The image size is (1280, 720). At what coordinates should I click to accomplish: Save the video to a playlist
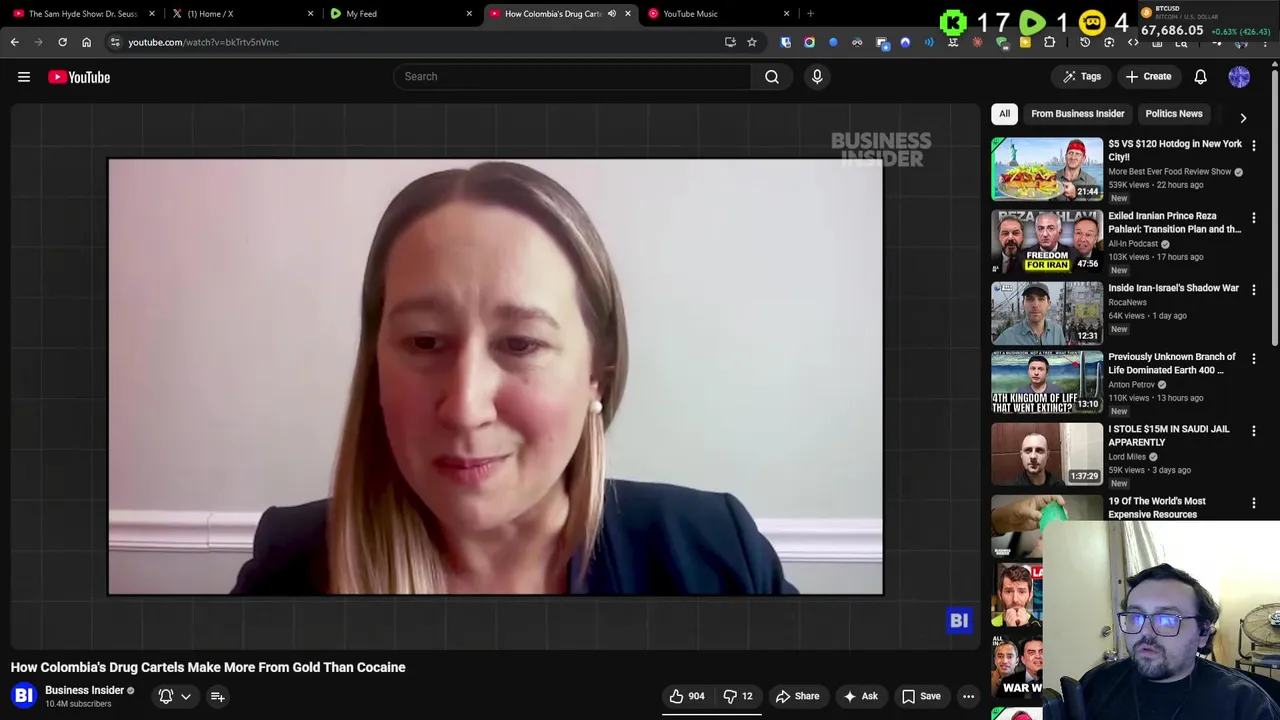pyautogui.click(x=921, y=696)
